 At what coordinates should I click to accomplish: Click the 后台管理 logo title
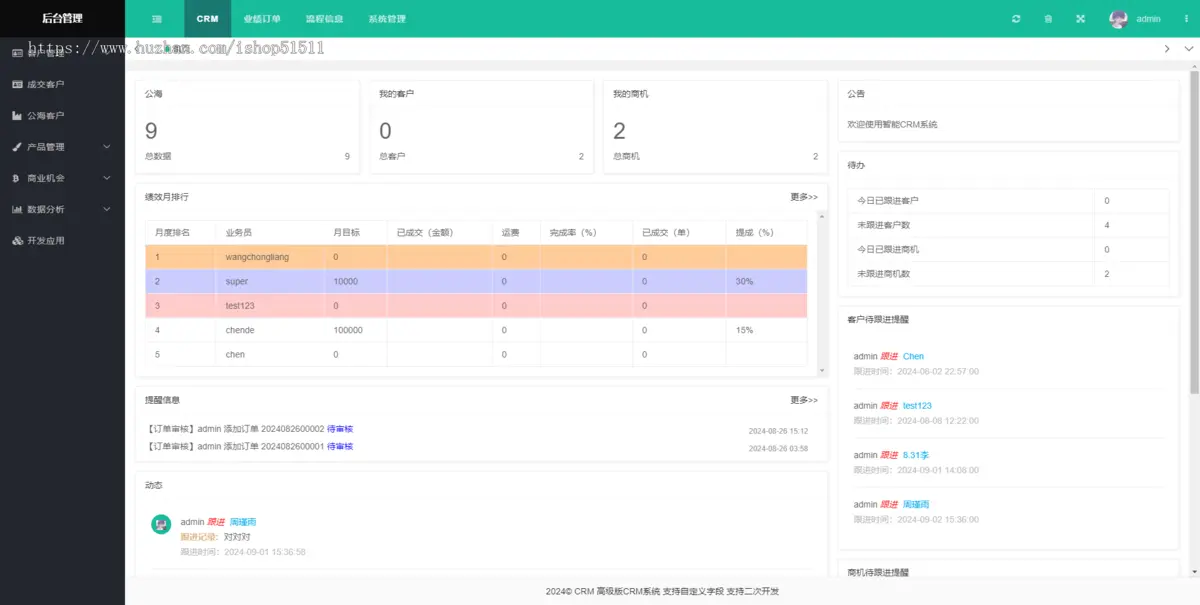pyautogui.click(x=62, y=19)
